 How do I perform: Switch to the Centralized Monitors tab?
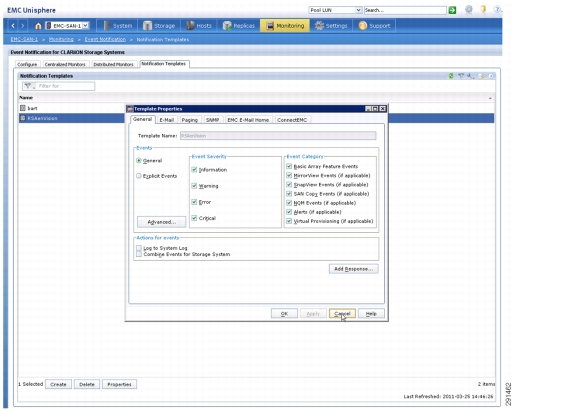pos(65,64)
